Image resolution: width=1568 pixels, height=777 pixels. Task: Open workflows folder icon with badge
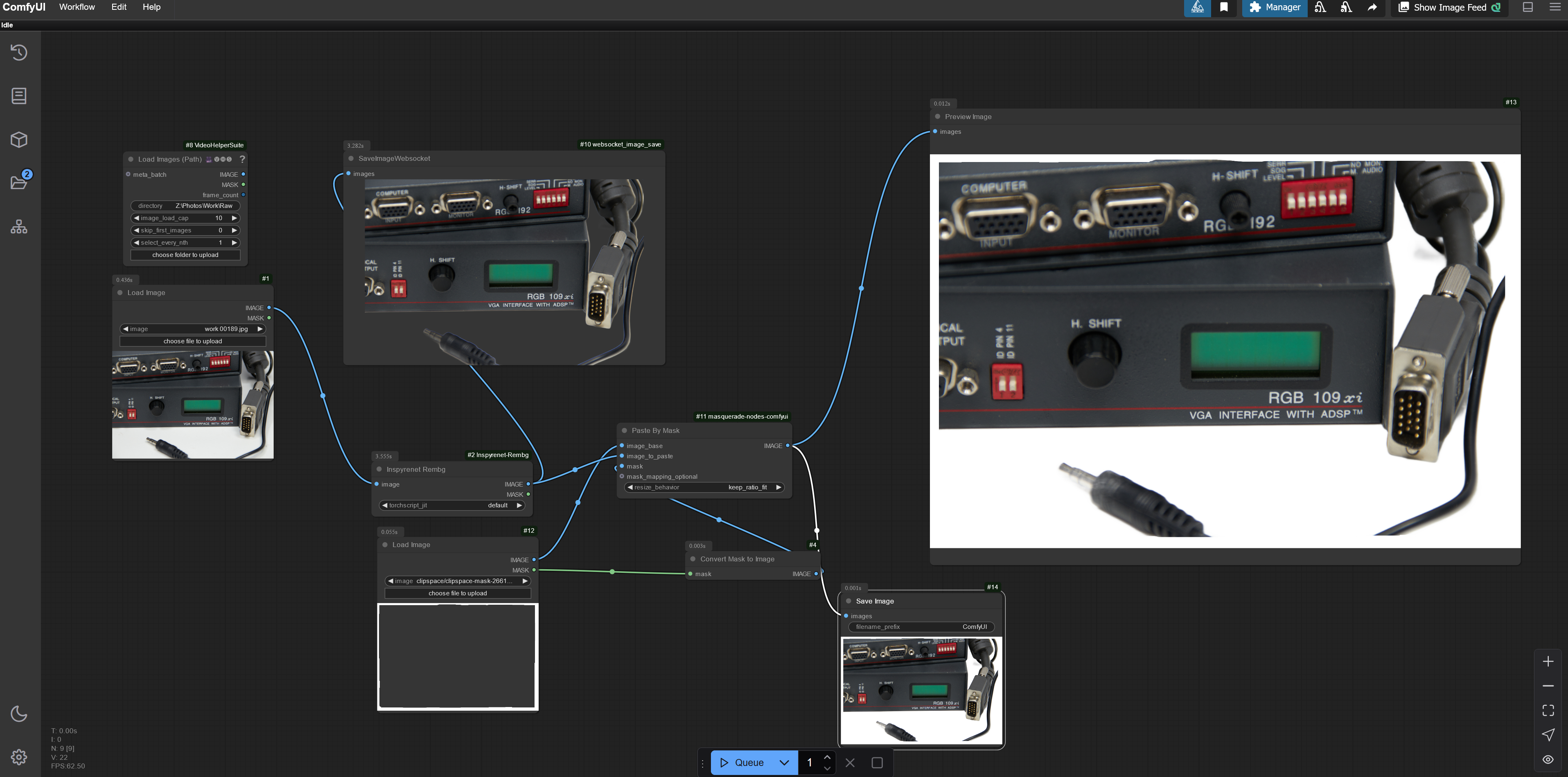19,182
